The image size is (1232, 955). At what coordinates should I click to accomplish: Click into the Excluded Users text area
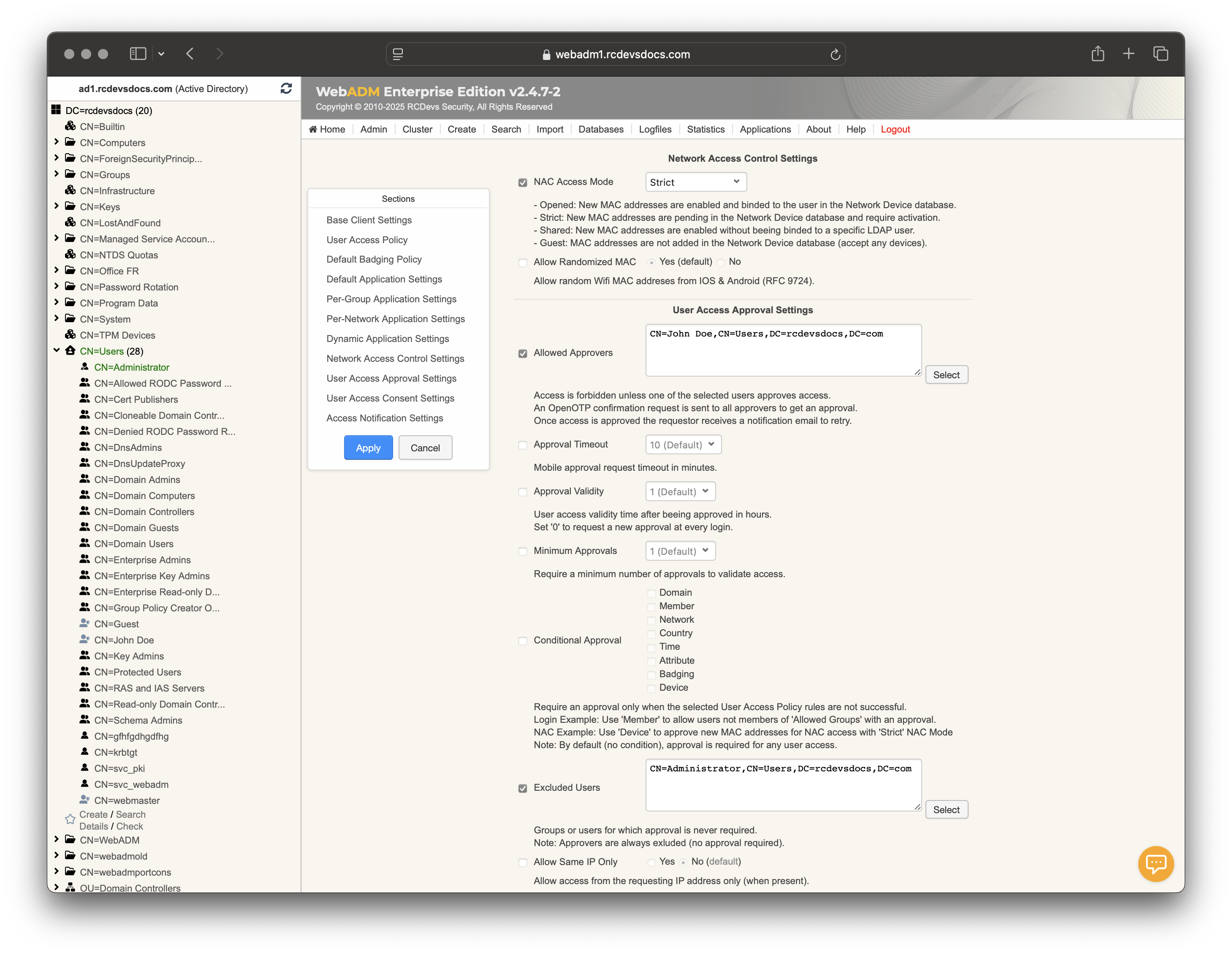pyautogui.click(x=783, y=785)
